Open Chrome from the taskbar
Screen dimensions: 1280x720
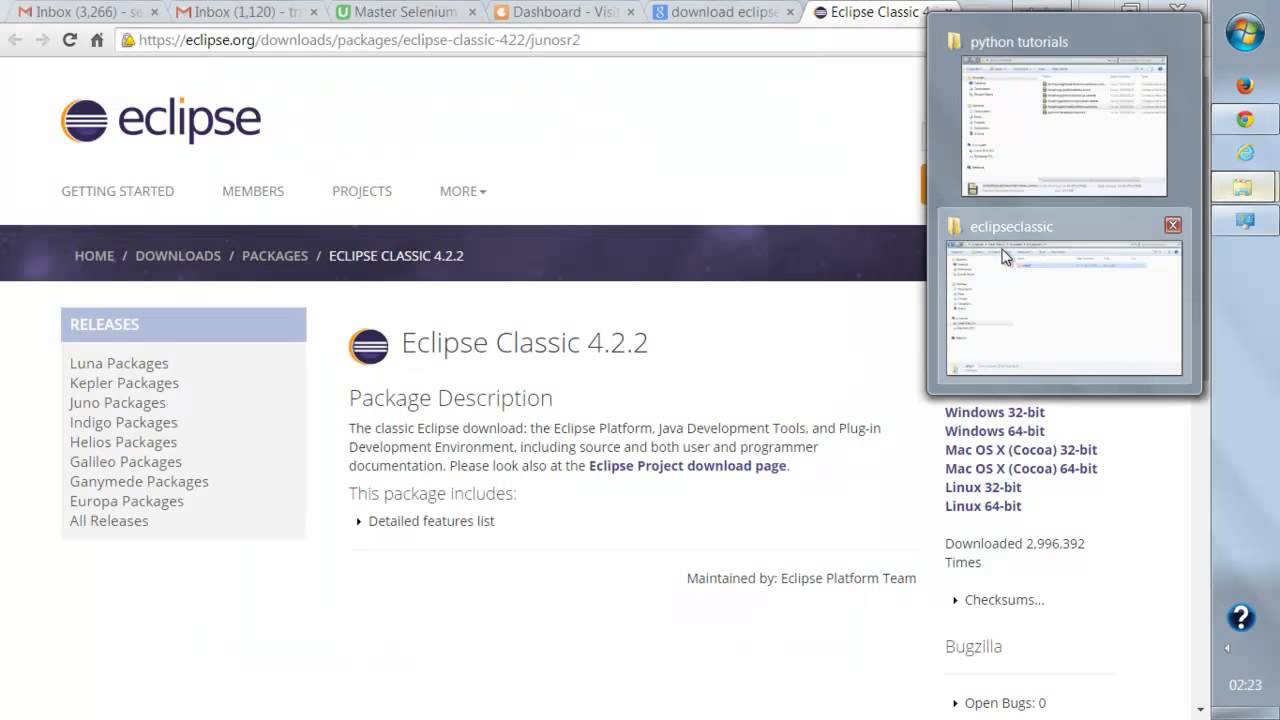click(x=1245, y=120)
